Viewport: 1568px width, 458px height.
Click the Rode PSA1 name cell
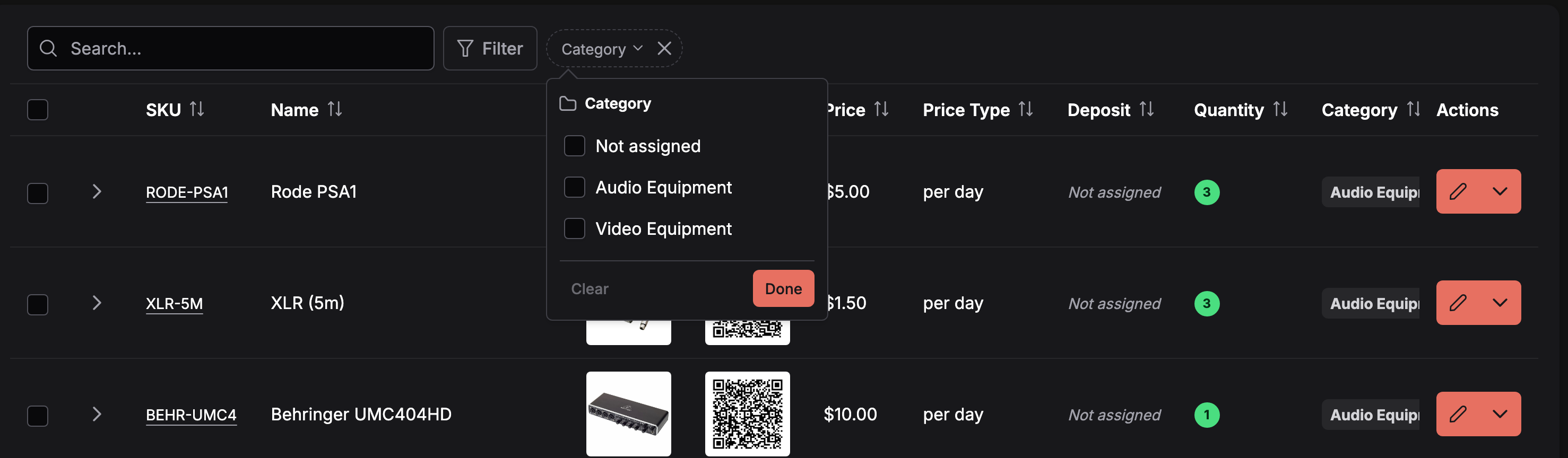tap(314, 192)
